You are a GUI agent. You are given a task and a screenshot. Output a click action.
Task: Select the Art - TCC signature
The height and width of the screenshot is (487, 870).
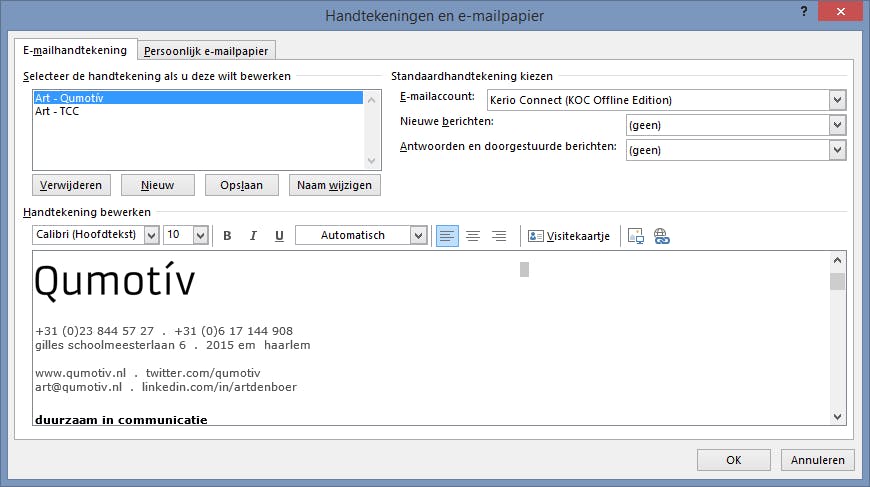click(x=198, y=111)
